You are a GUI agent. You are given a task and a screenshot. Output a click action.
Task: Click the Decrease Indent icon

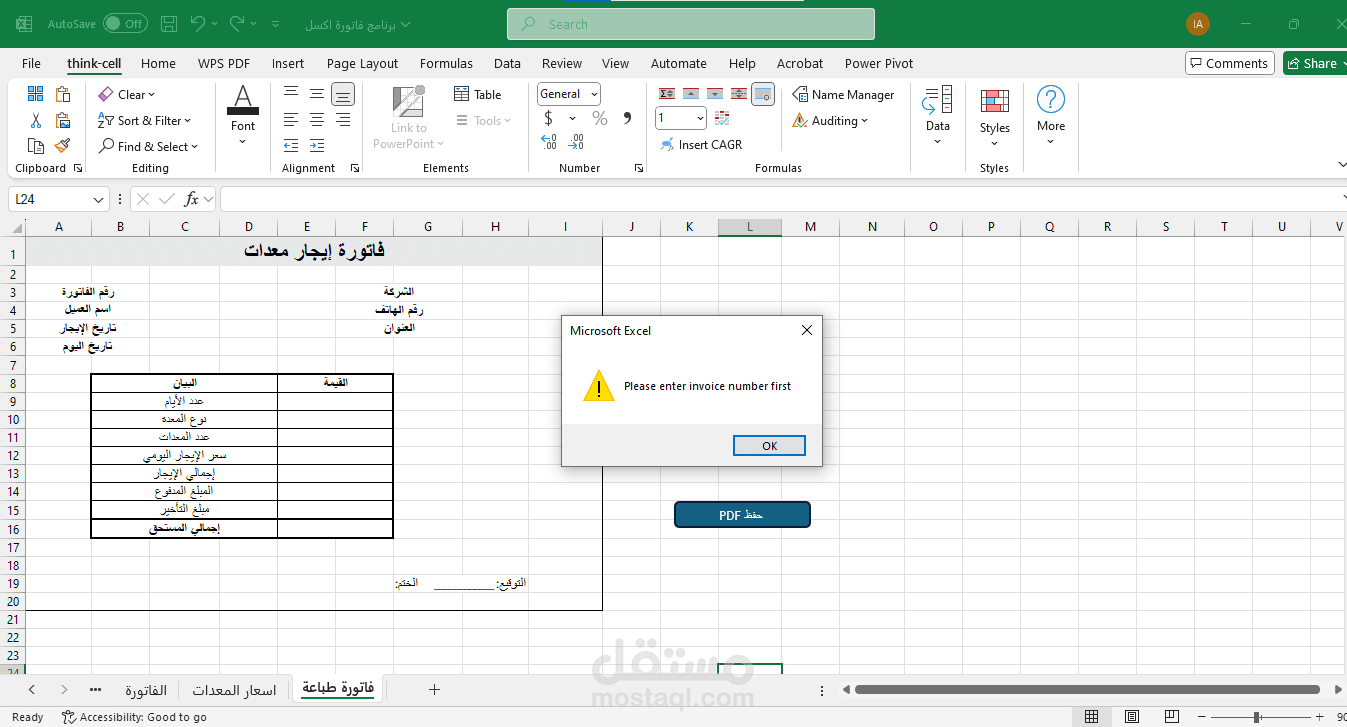291,146
